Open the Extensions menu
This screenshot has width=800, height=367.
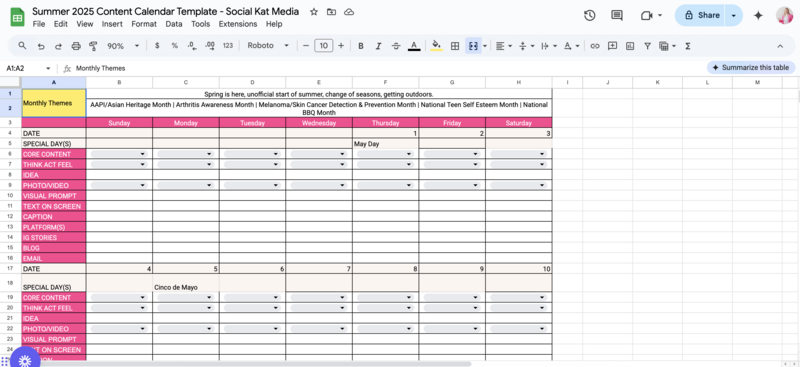[238, 24]
